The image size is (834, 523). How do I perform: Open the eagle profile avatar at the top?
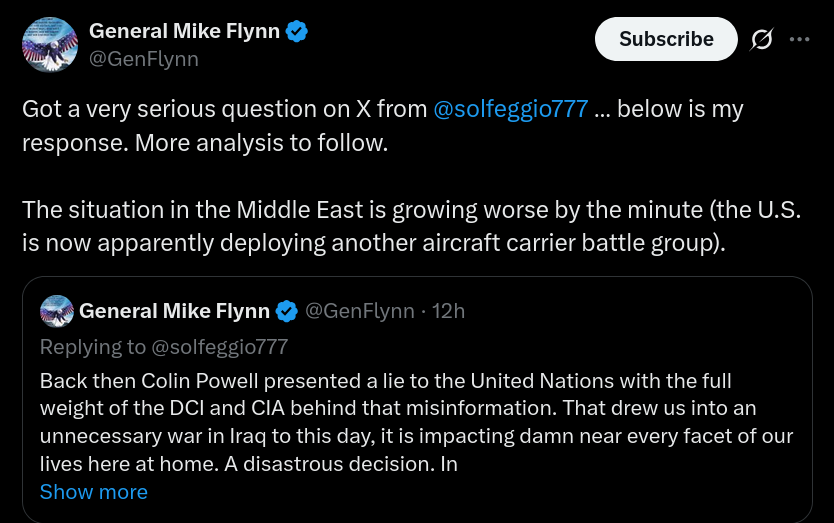pyautogui.click(x=50, y=45)
